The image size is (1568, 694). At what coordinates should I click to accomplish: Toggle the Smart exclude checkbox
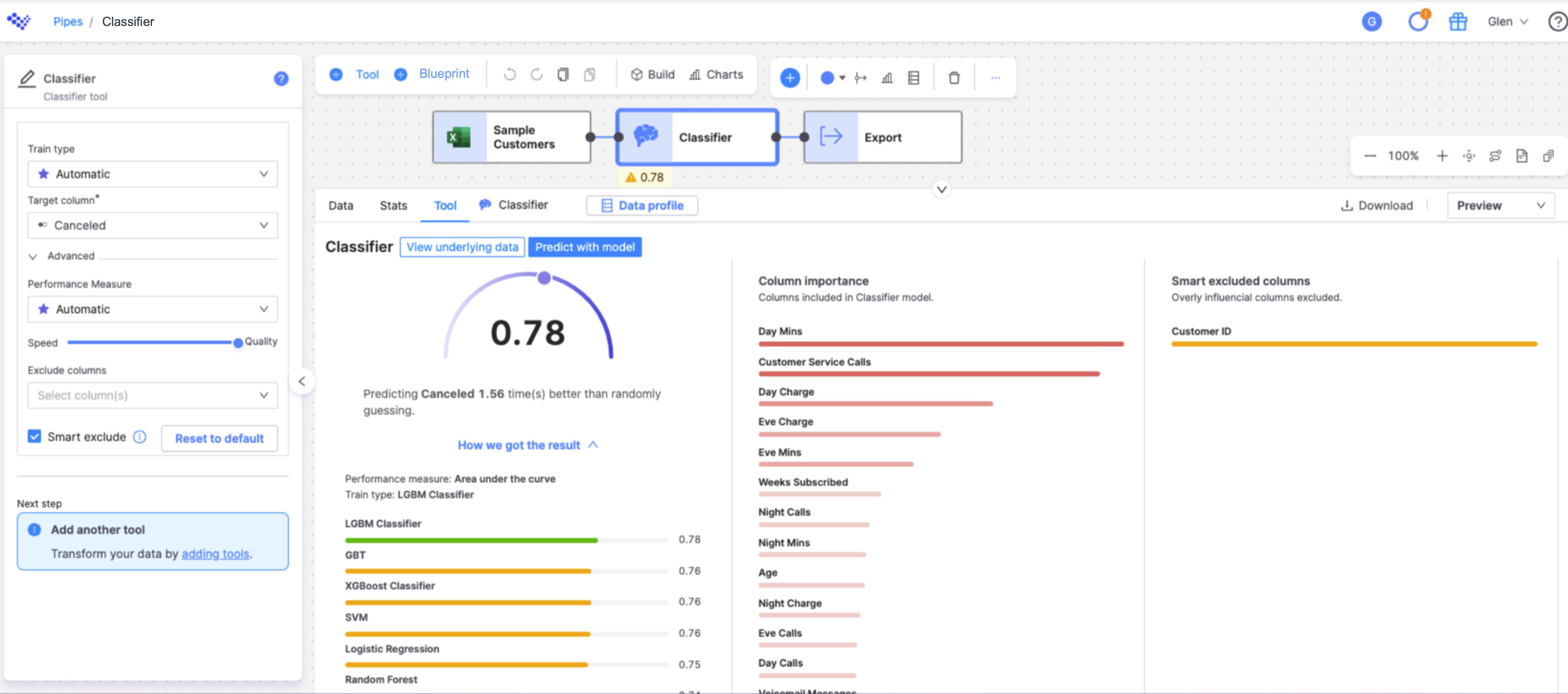(x=34, y=436)
